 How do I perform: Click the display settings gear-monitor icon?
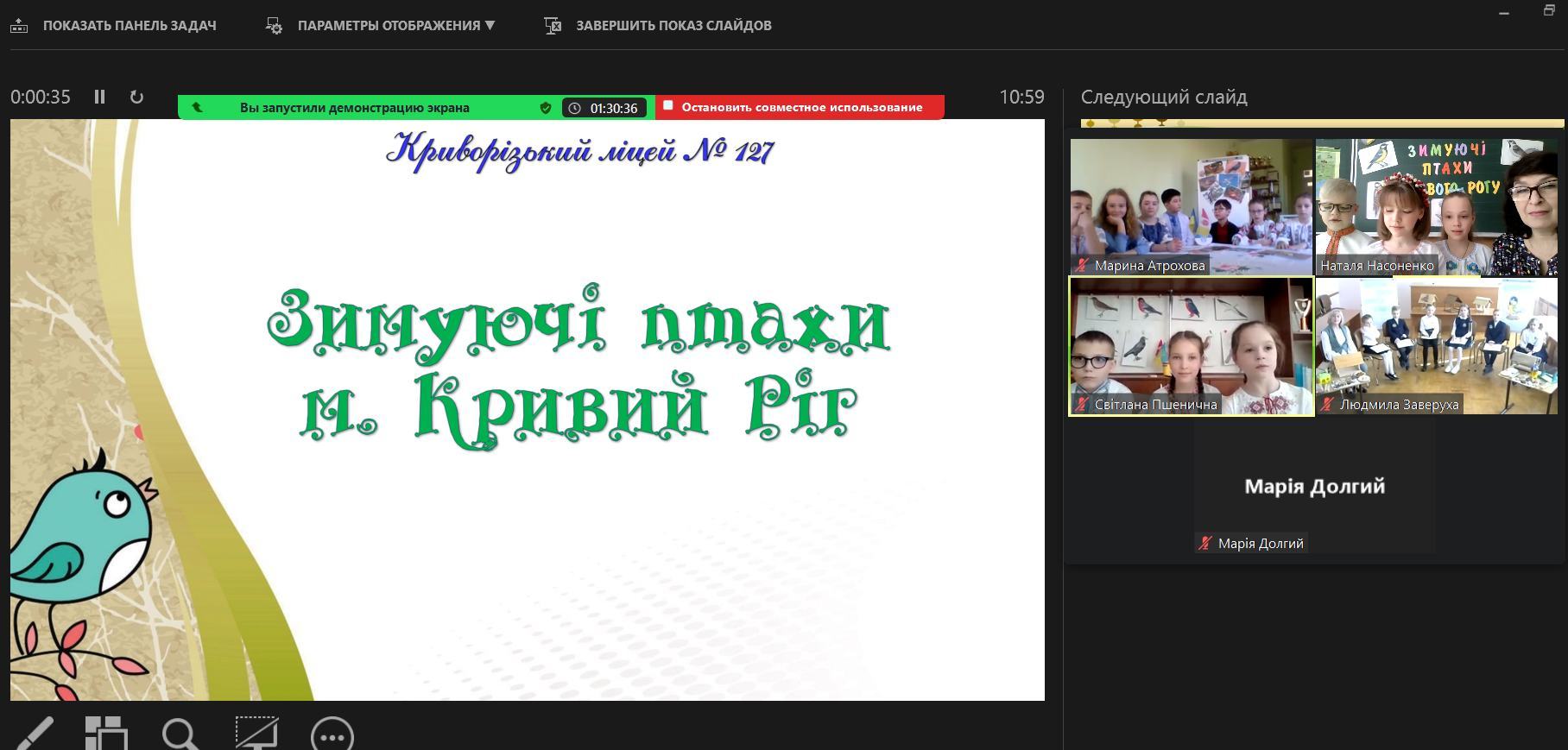click(274, 25)
